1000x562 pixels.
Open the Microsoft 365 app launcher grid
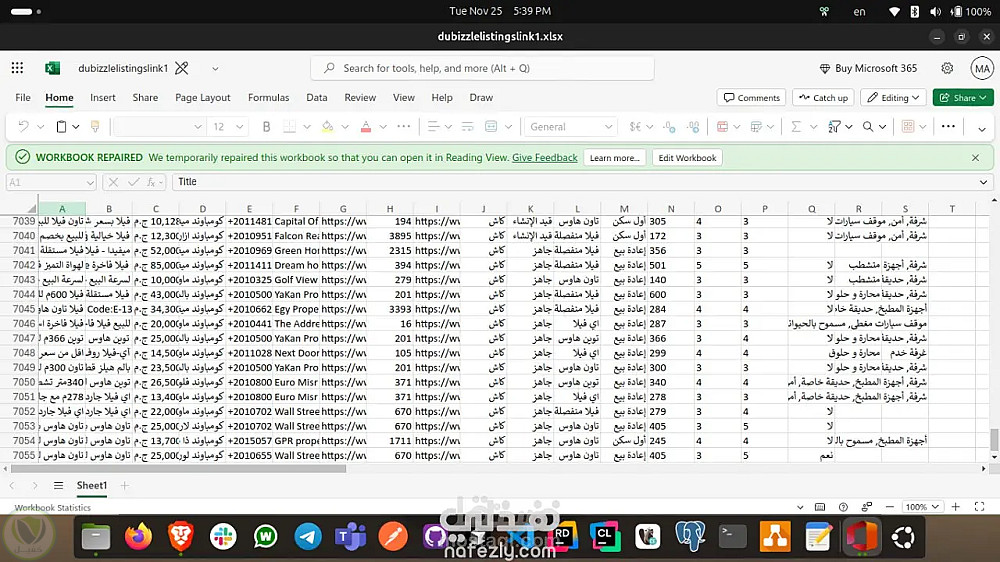click(17, 68)
